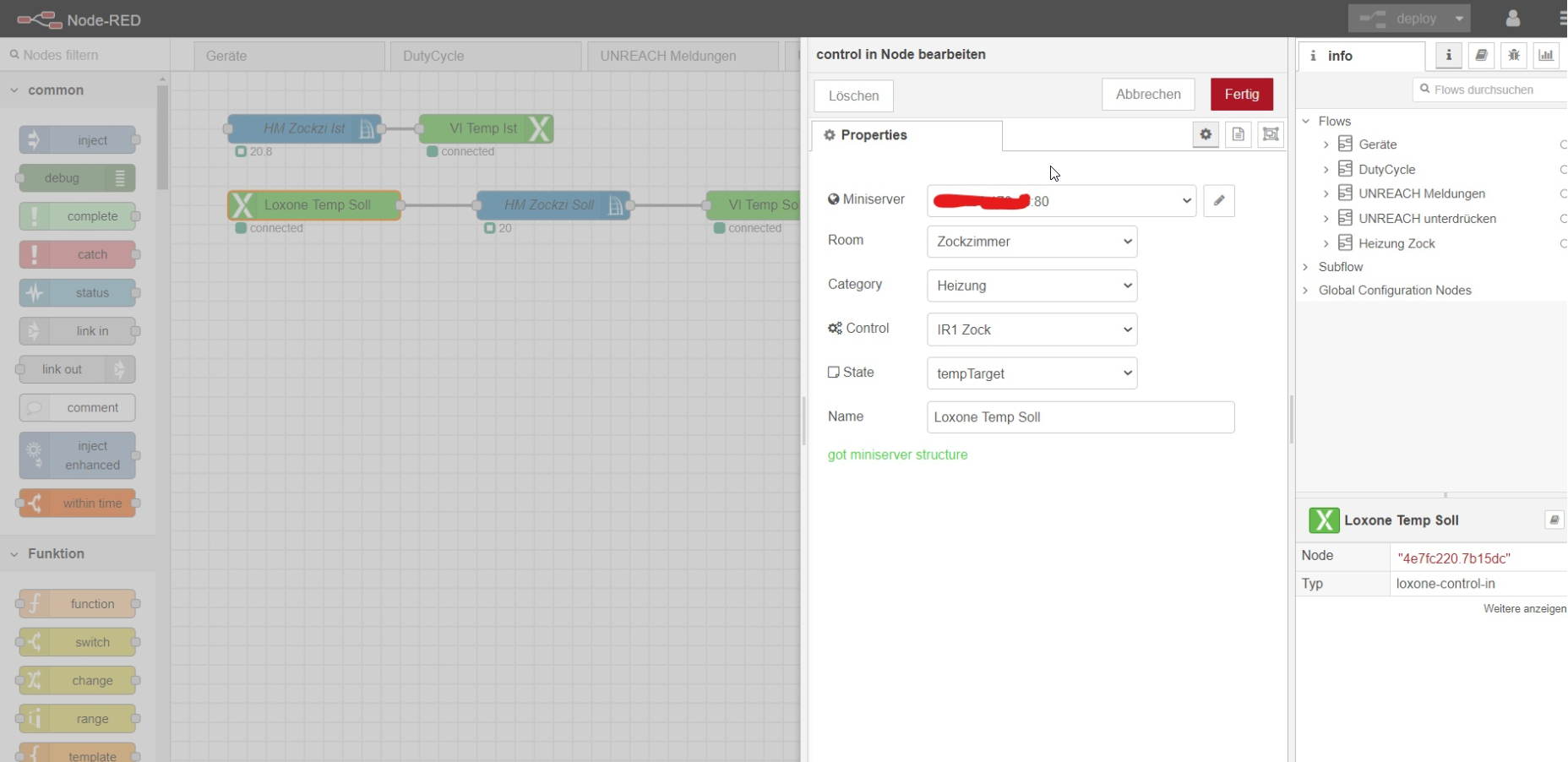Select the debug palette node

tap(77, 178)
